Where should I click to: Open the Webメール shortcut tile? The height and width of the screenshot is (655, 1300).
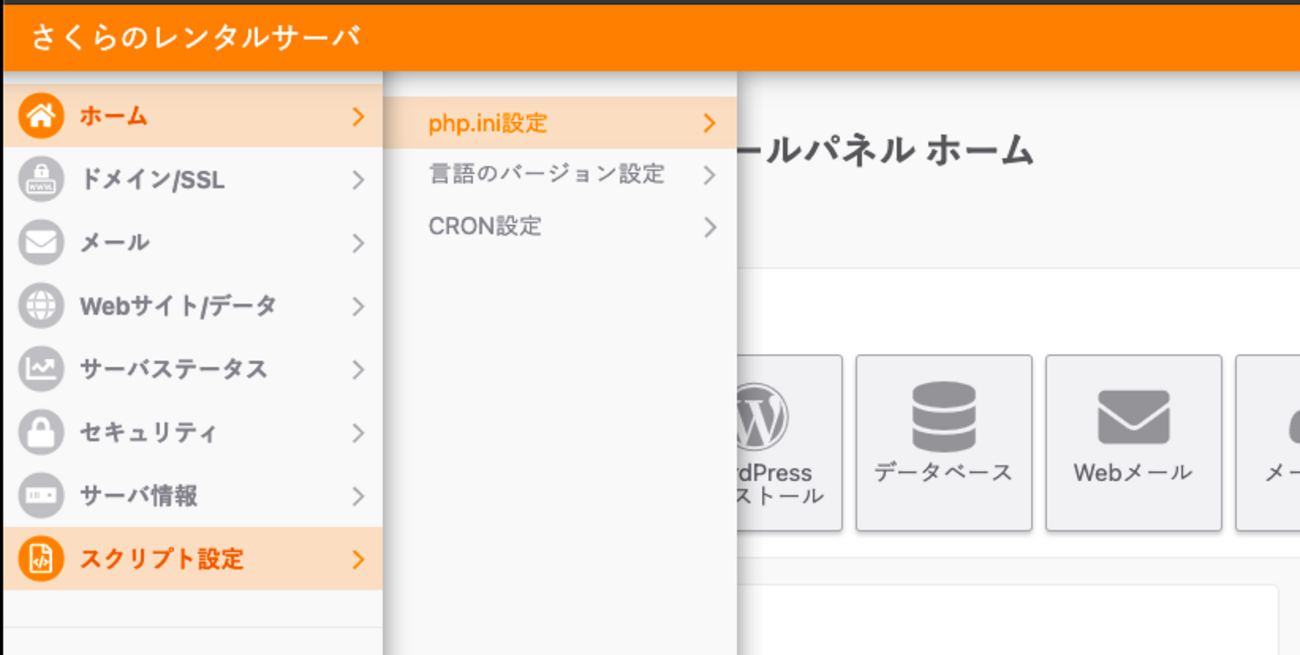[x=1133, y=442]
